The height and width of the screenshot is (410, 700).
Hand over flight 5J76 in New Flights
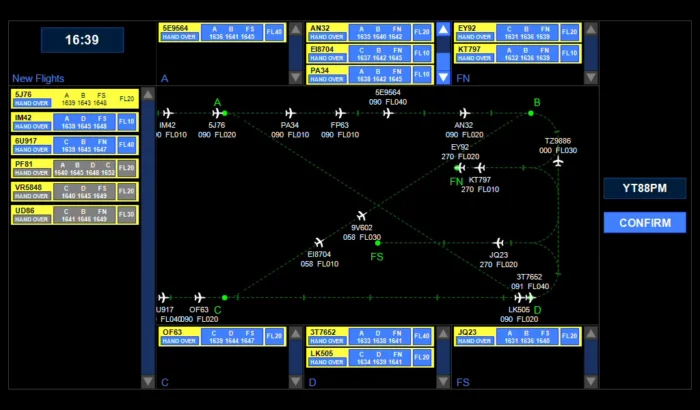coord(31,103)
